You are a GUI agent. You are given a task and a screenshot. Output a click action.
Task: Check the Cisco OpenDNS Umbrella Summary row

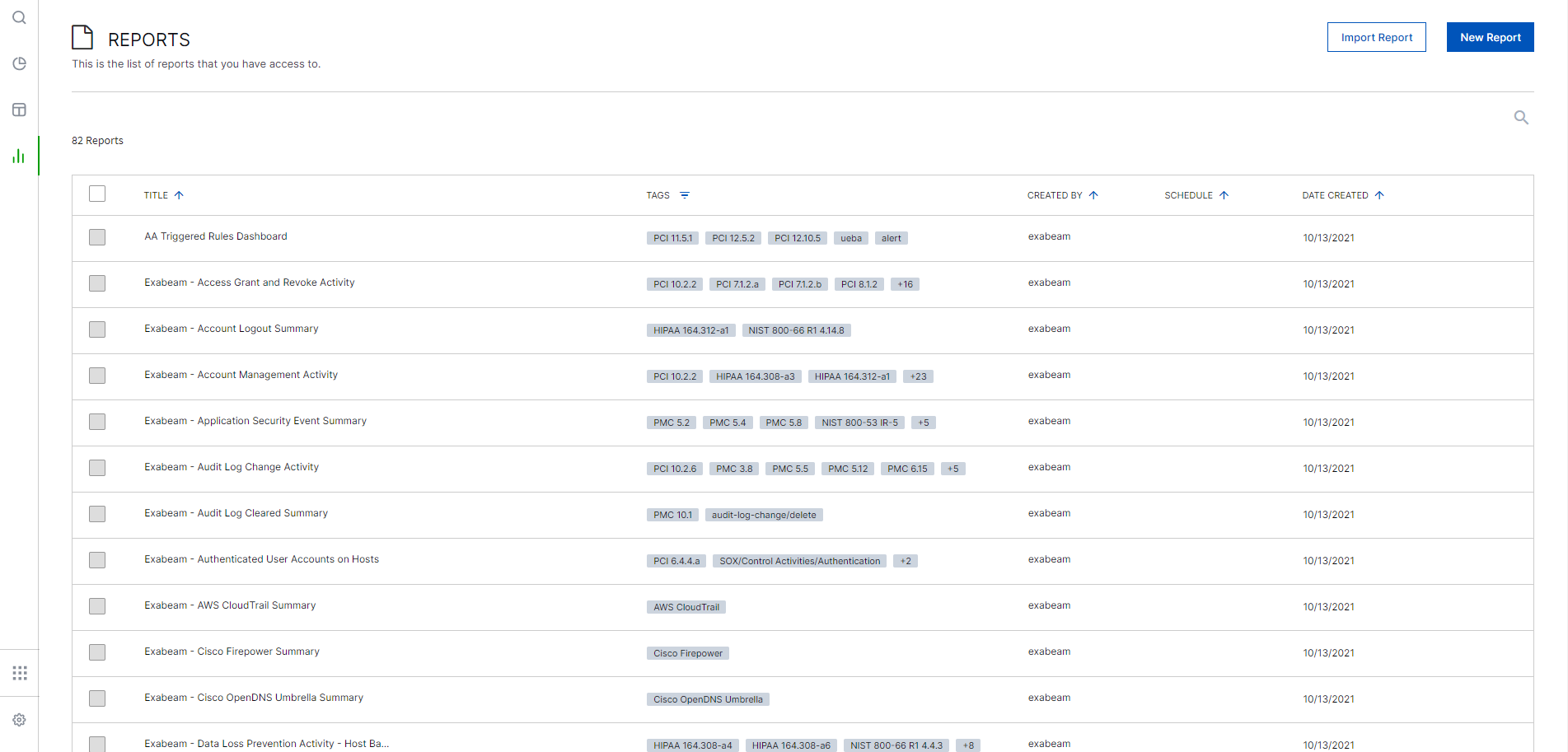click(97, 698)
